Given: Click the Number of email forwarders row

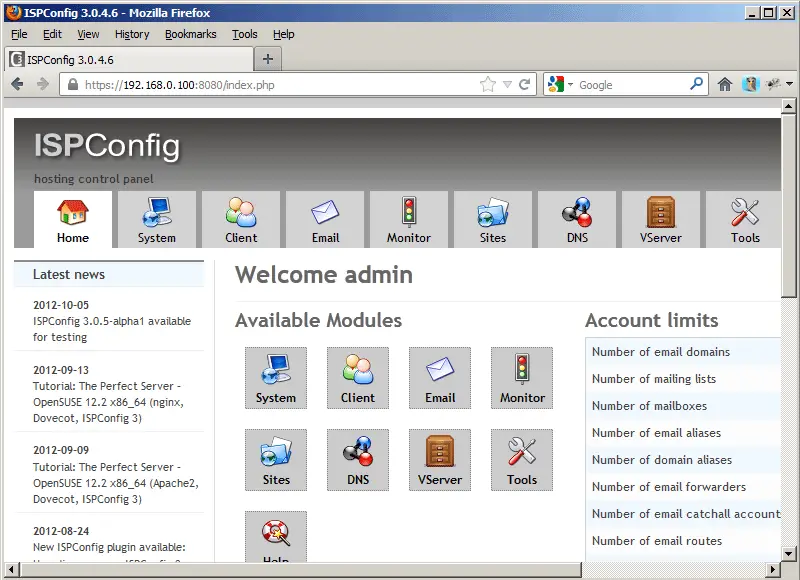Looking at the screenshot, I should [x=683, y=487].
